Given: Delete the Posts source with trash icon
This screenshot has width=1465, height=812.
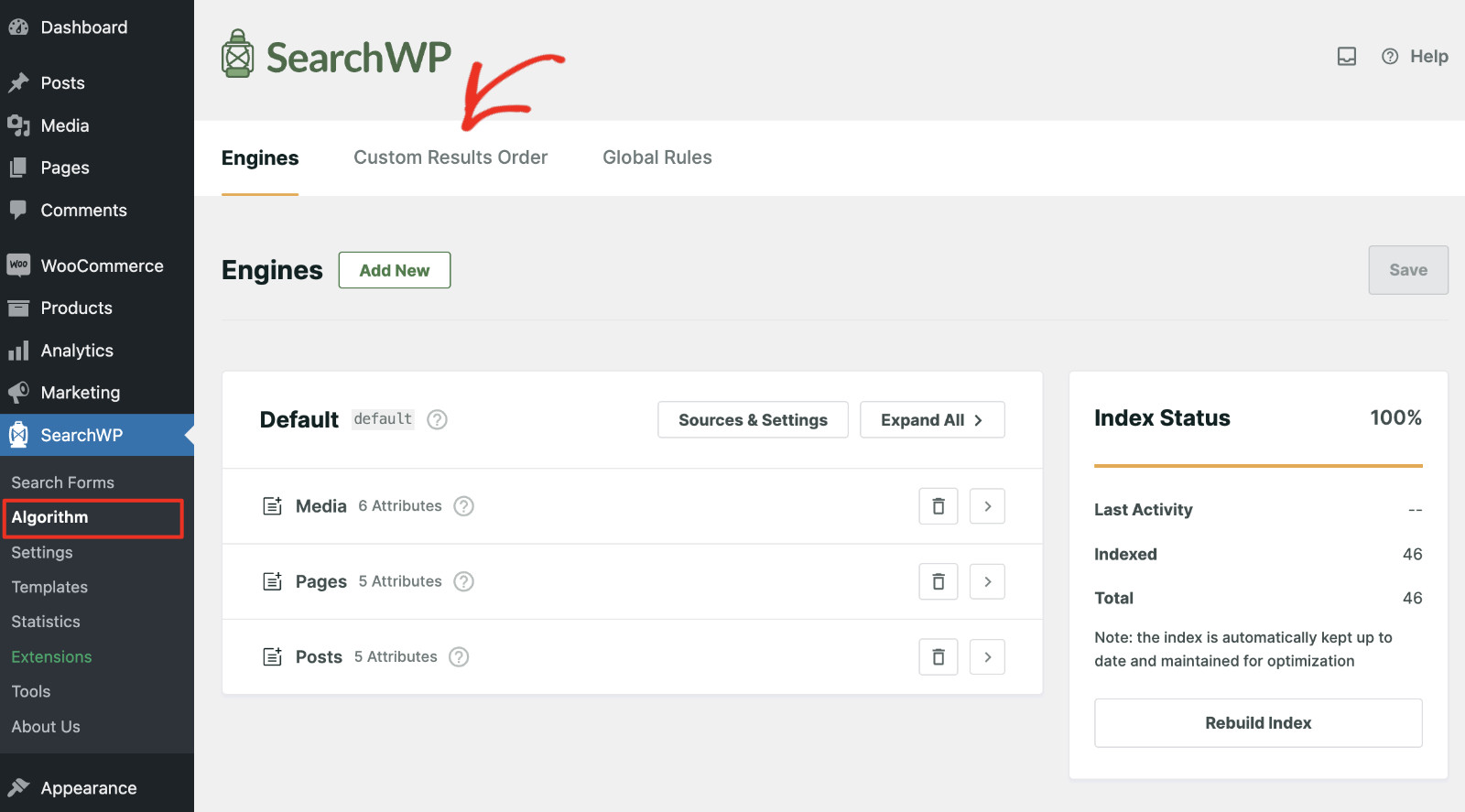Looking at the screenshot, I should tap(939, 657).
